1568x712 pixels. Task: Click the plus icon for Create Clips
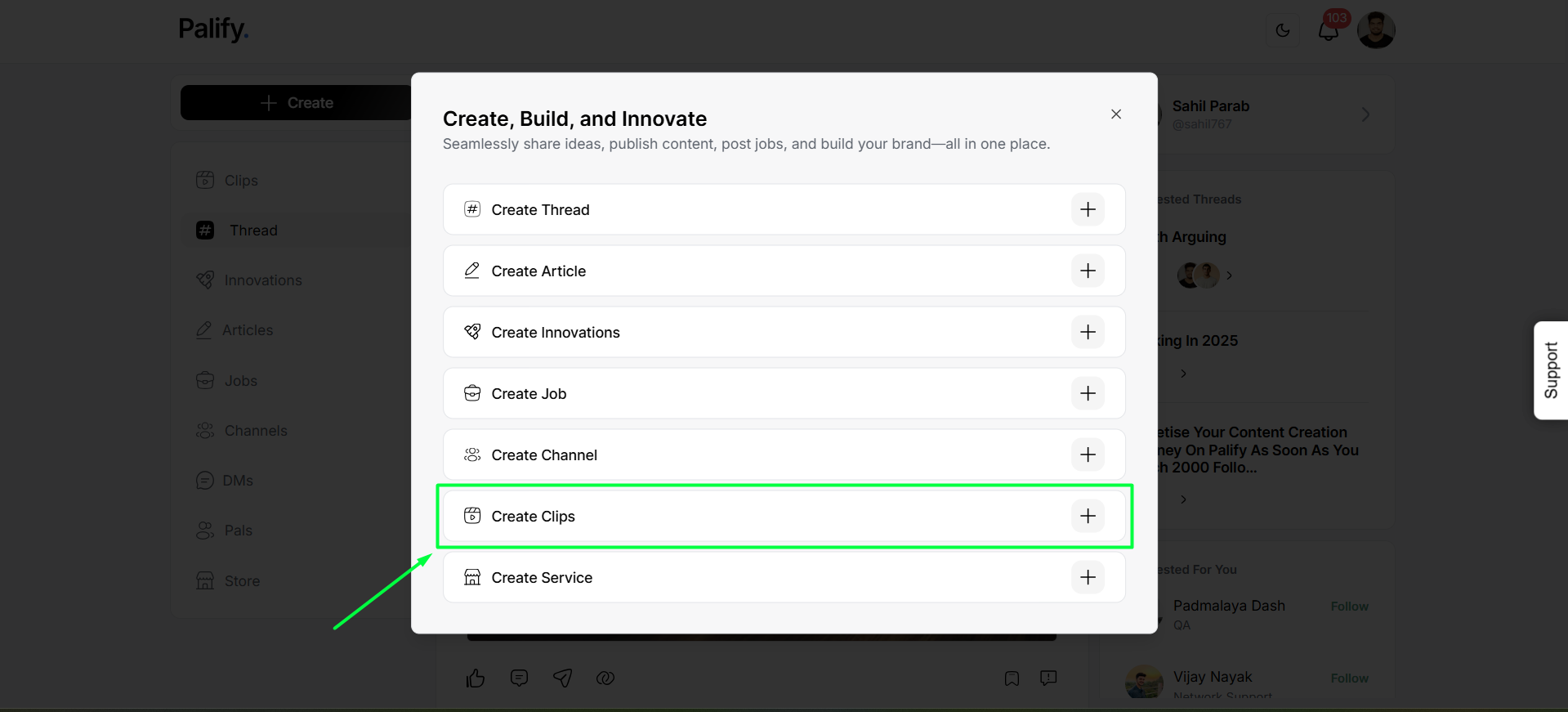(x=1088, y=516)
